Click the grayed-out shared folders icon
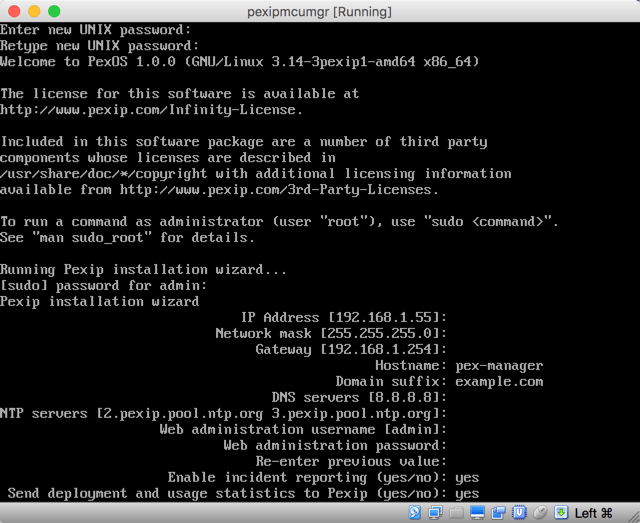Image resolution: width=640 pixels, height=523 pixels. click(x=456, y=513)
